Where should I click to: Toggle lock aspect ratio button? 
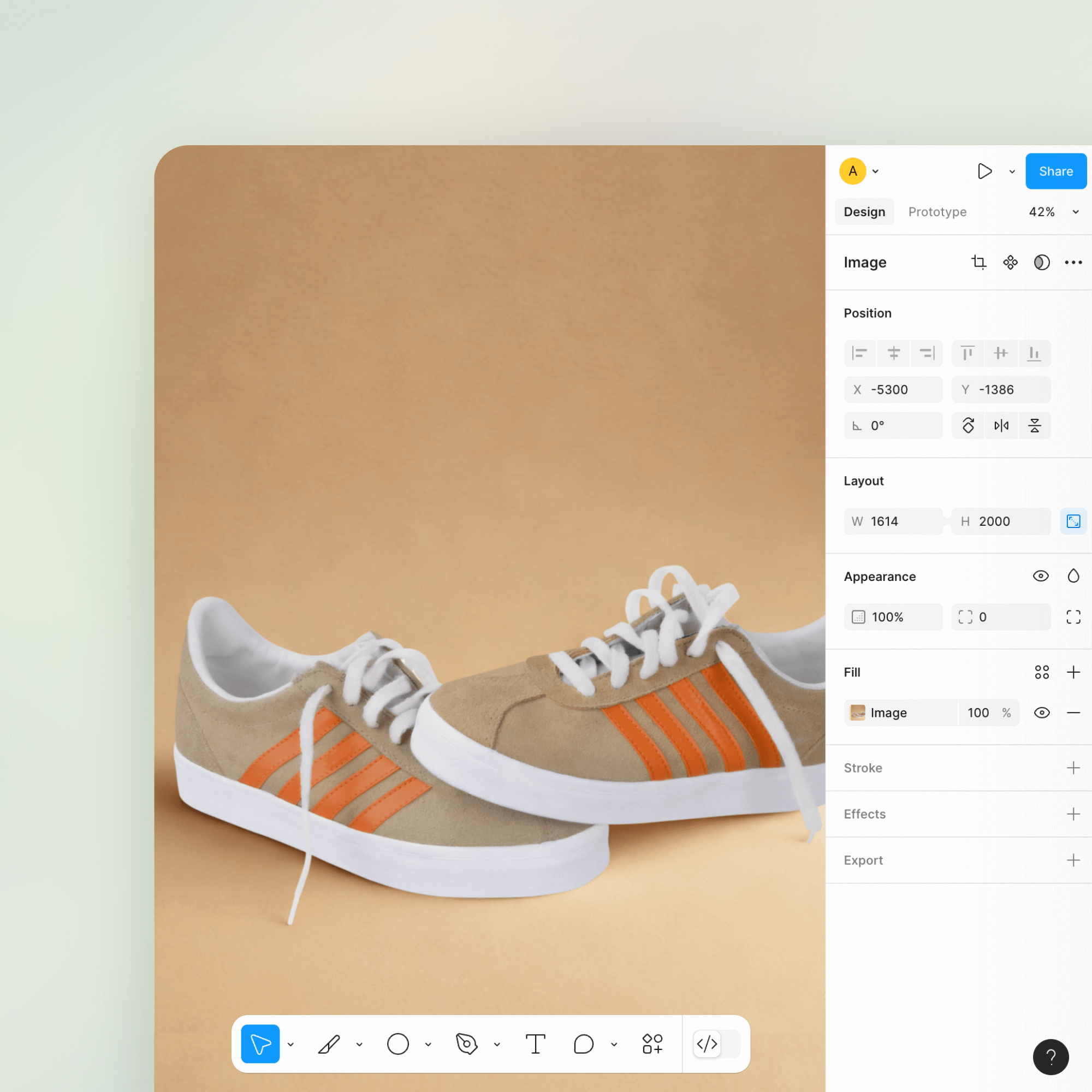point(1073,521)
